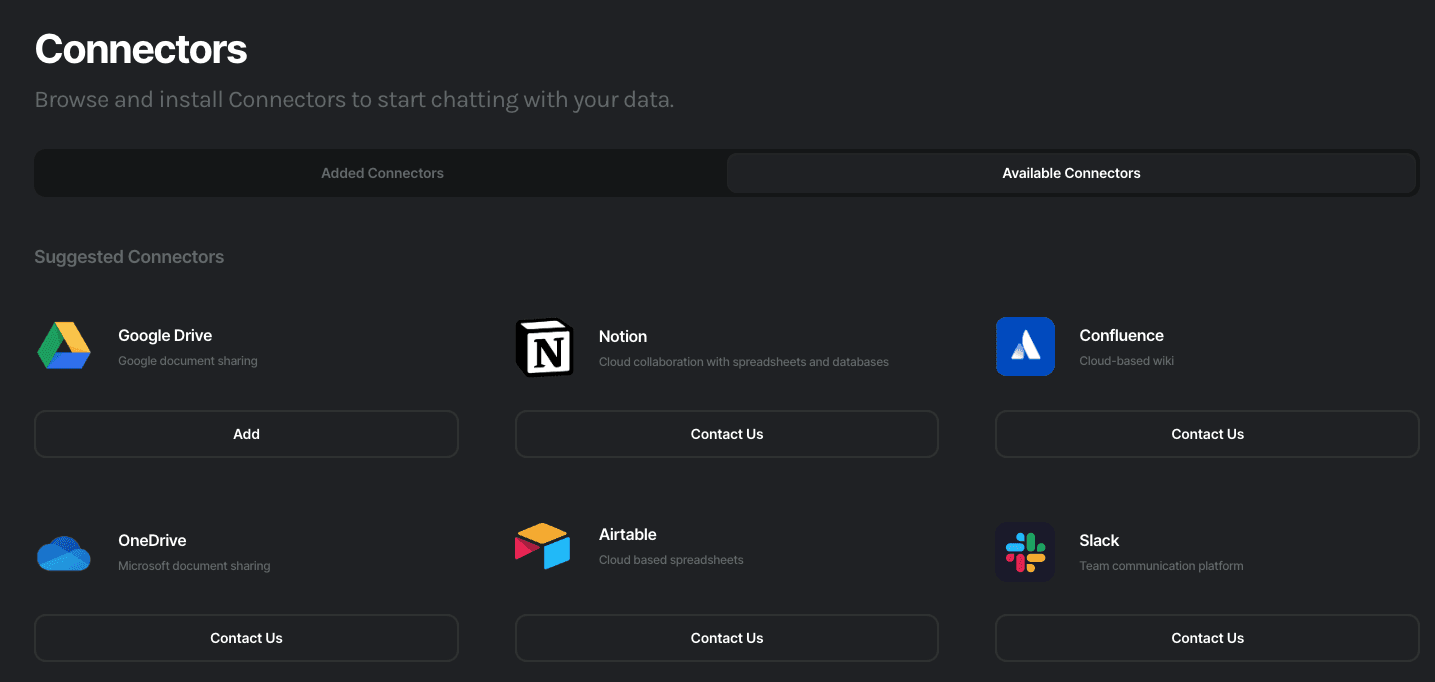The width and height of the screenshot is (1435, 682).
Task: Select the Available Connectors tab
Action: 1071,172
